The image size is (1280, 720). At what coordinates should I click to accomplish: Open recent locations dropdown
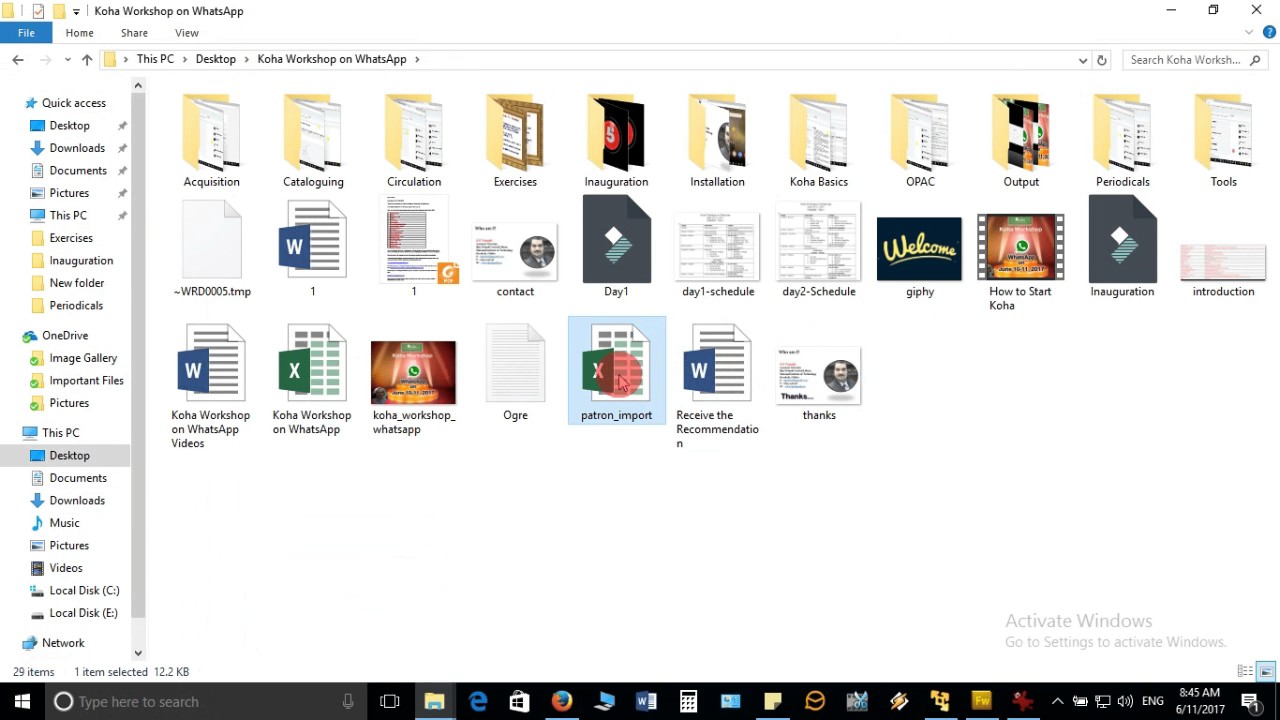tap(66, 60)
